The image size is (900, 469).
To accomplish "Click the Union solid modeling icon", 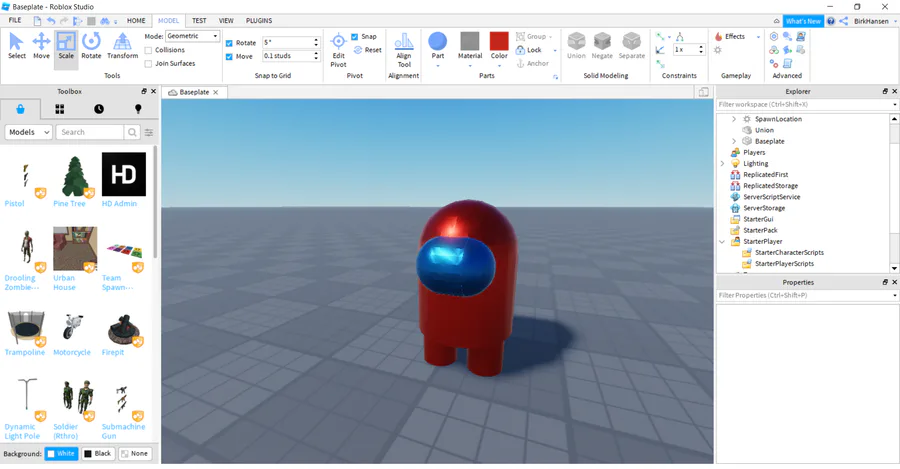I will (x=576, y=41).
